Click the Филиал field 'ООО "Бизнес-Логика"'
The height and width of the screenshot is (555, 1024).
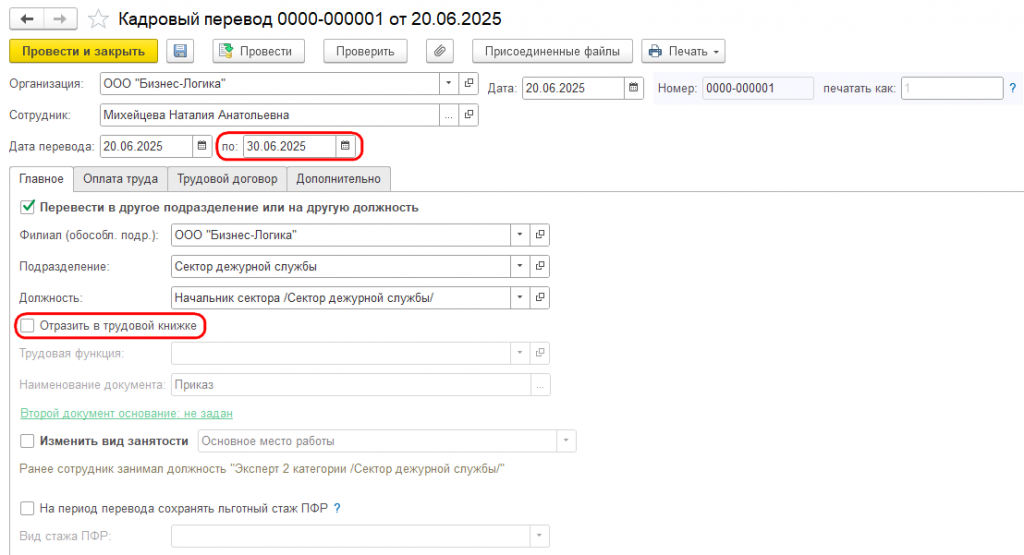[341, 235]
